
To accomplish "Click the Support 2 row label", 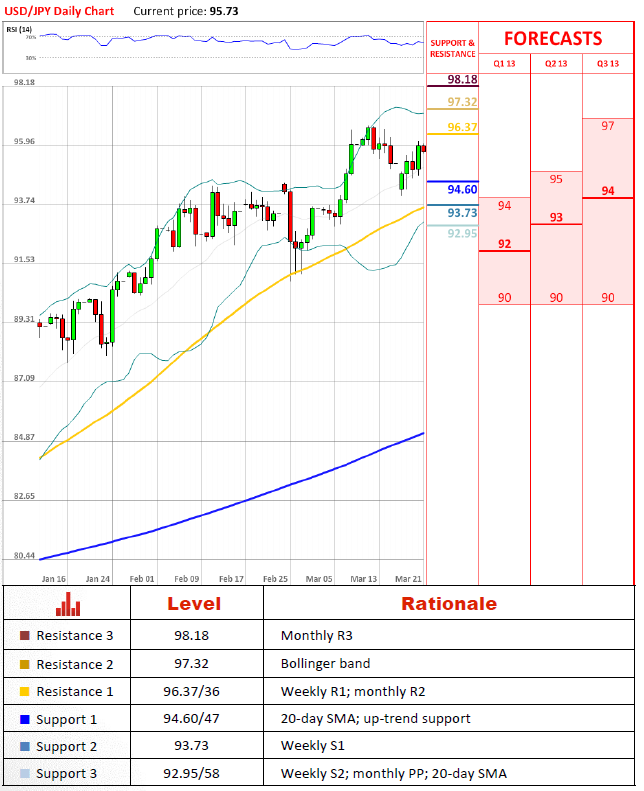I will pos(67,747).
